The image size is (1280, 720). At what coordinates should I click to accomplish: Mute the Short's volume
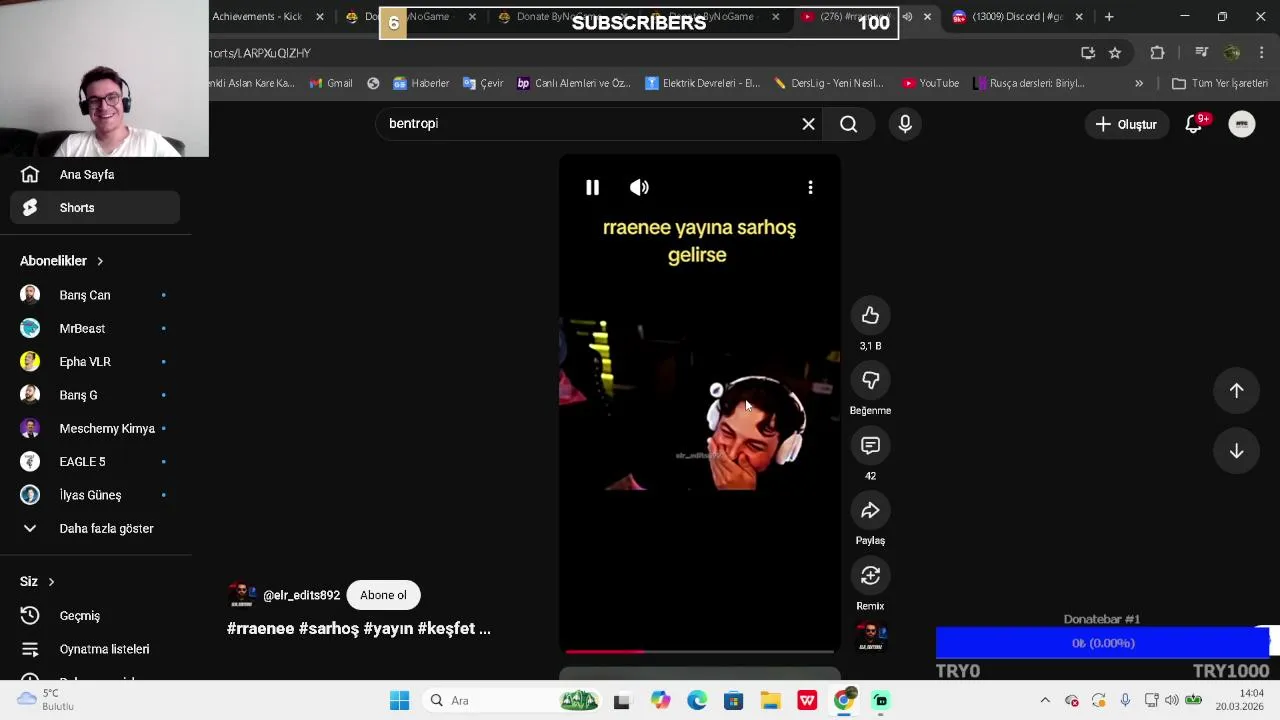coord(639,187)
